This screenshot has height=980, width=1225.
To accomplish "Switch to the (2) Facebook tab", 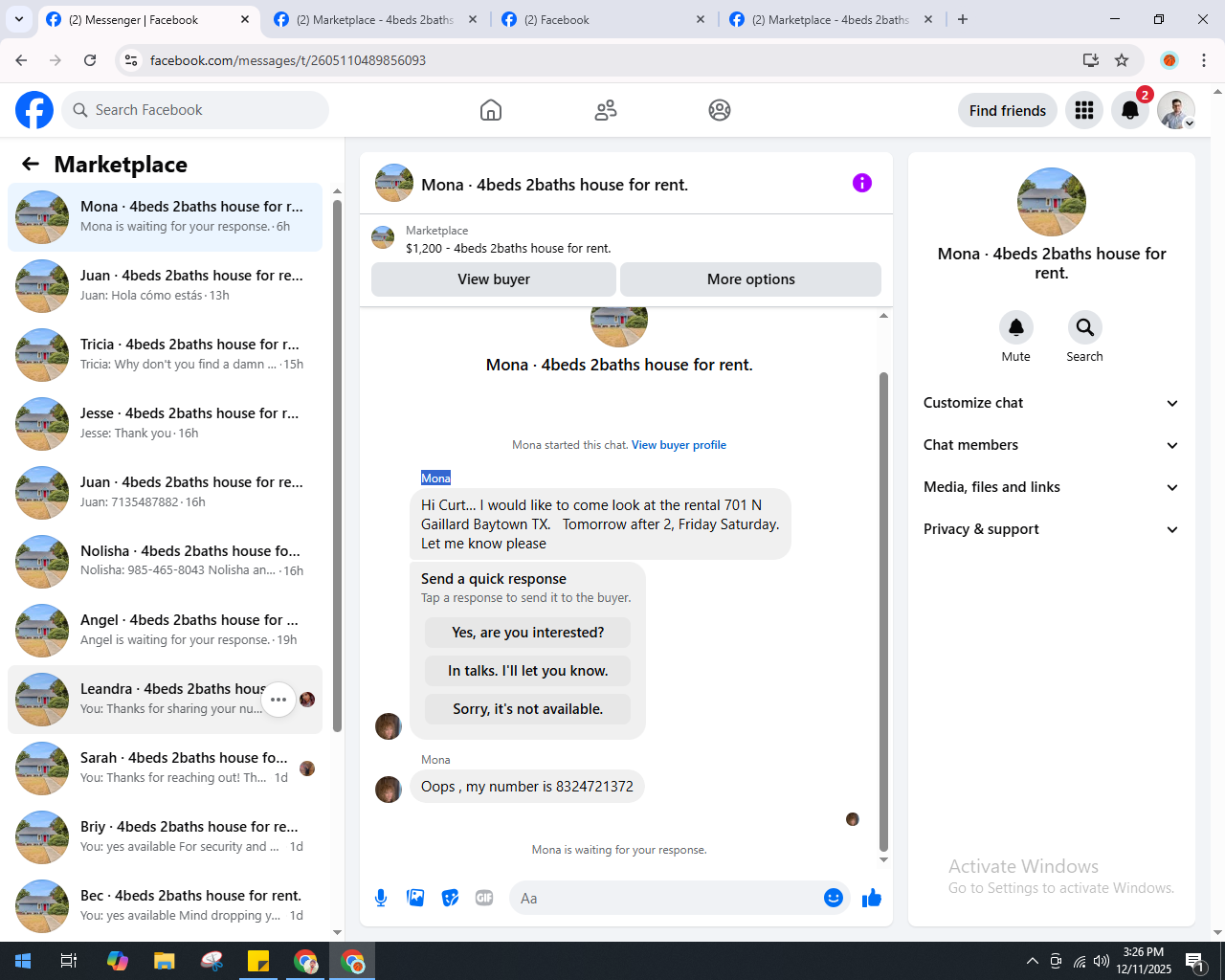I will click(x=603, y=19).
